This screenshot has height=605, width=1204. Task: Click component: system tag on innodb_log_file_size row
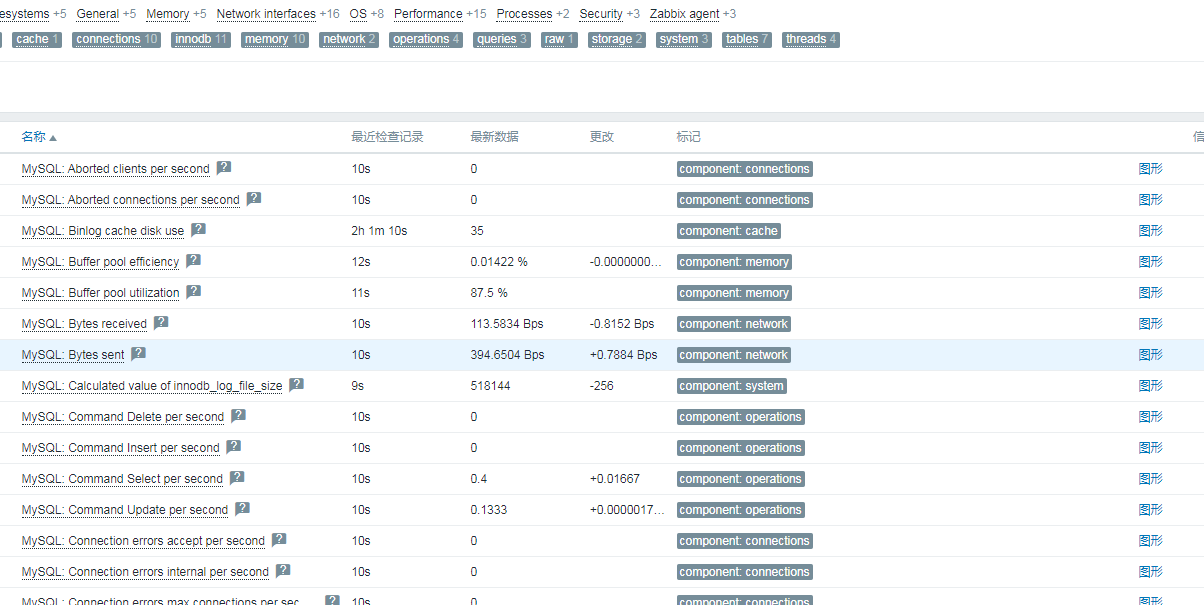pos(732,386)
